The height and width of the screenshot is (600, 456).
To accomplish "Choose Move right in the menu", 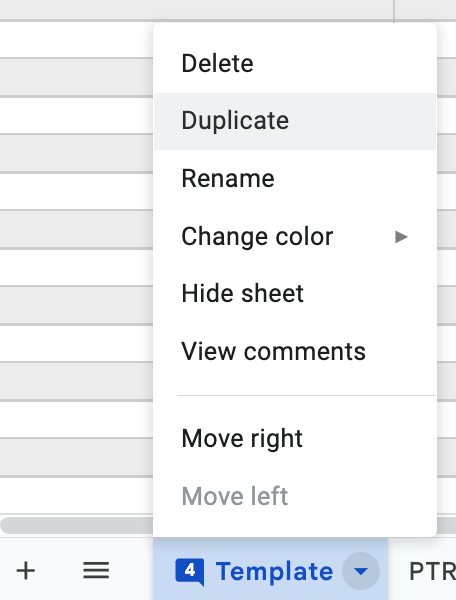I will coord(295,439).
